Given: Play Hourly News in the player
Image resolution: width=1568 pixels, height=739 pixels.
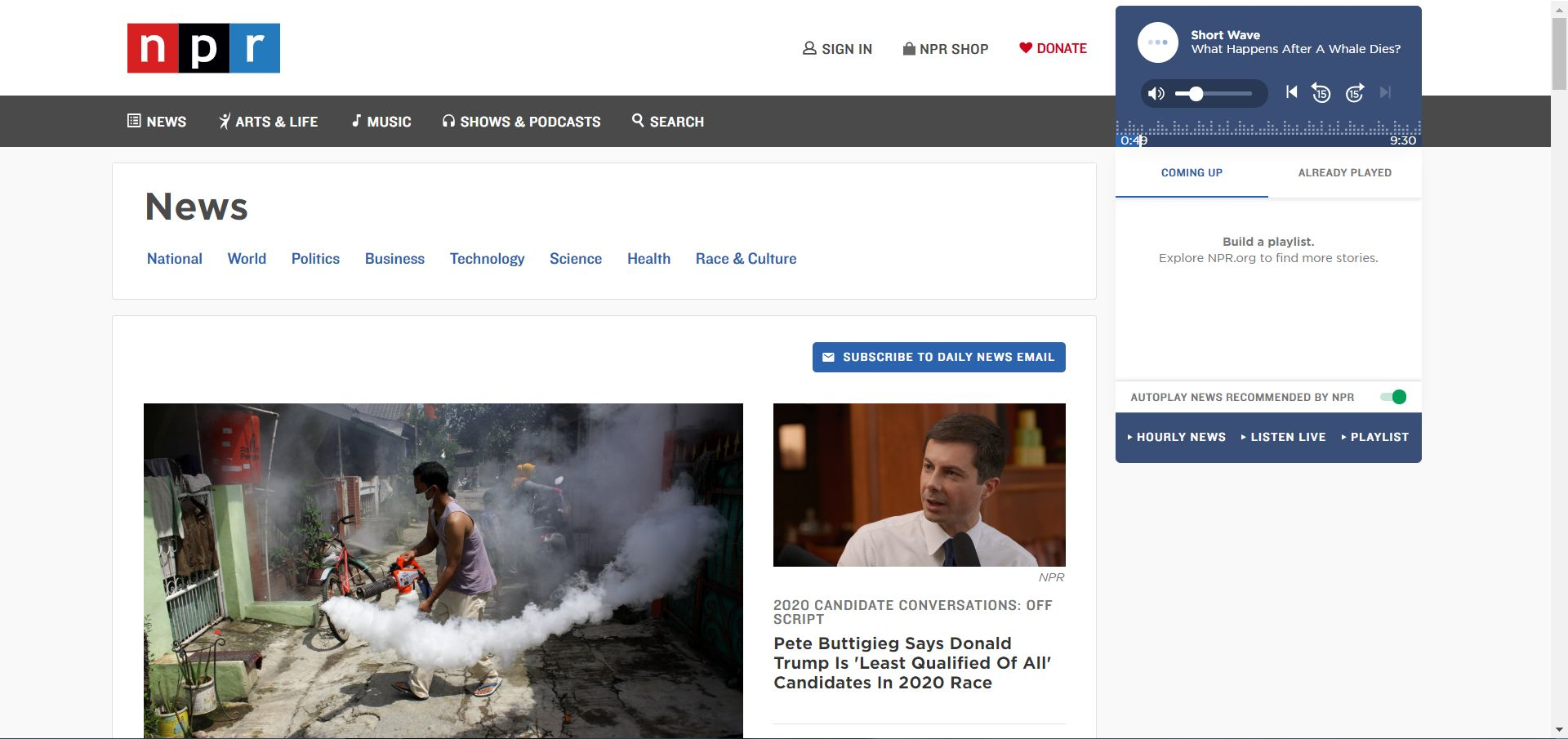Looking at the screenshot, I should 1176,437.
